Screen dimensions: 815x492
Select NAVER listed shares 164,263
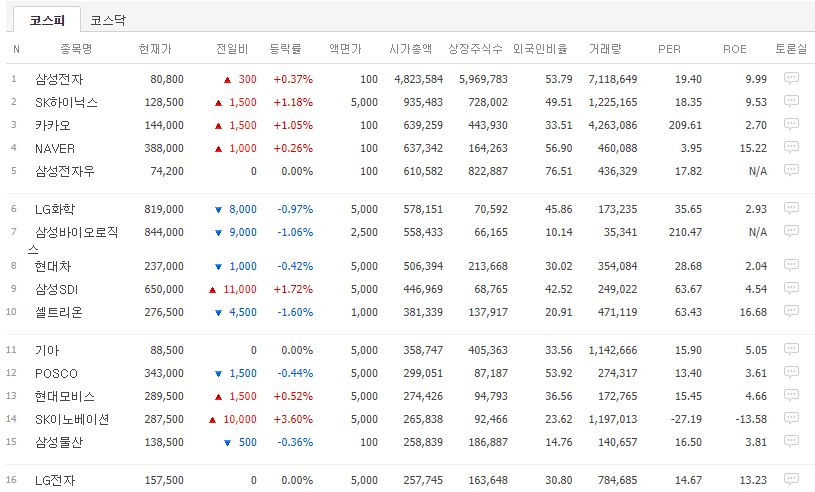[x=488, y=149]
